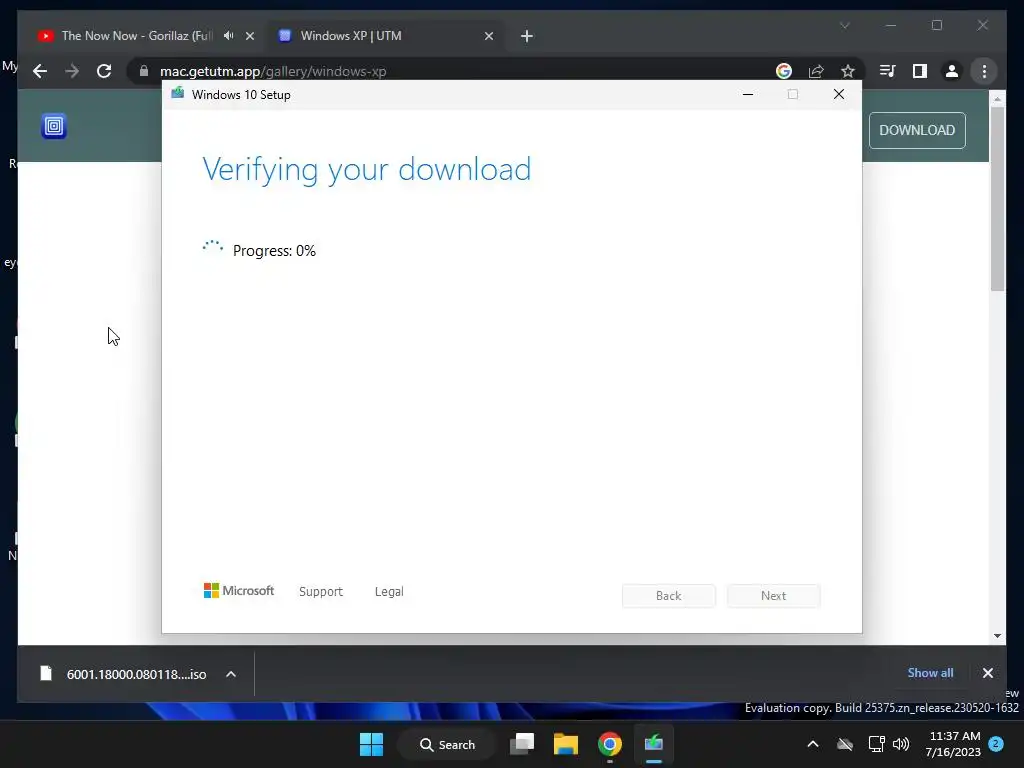Bookmark this page with the star
The image size is (1024, 768).
coord(848,71)
